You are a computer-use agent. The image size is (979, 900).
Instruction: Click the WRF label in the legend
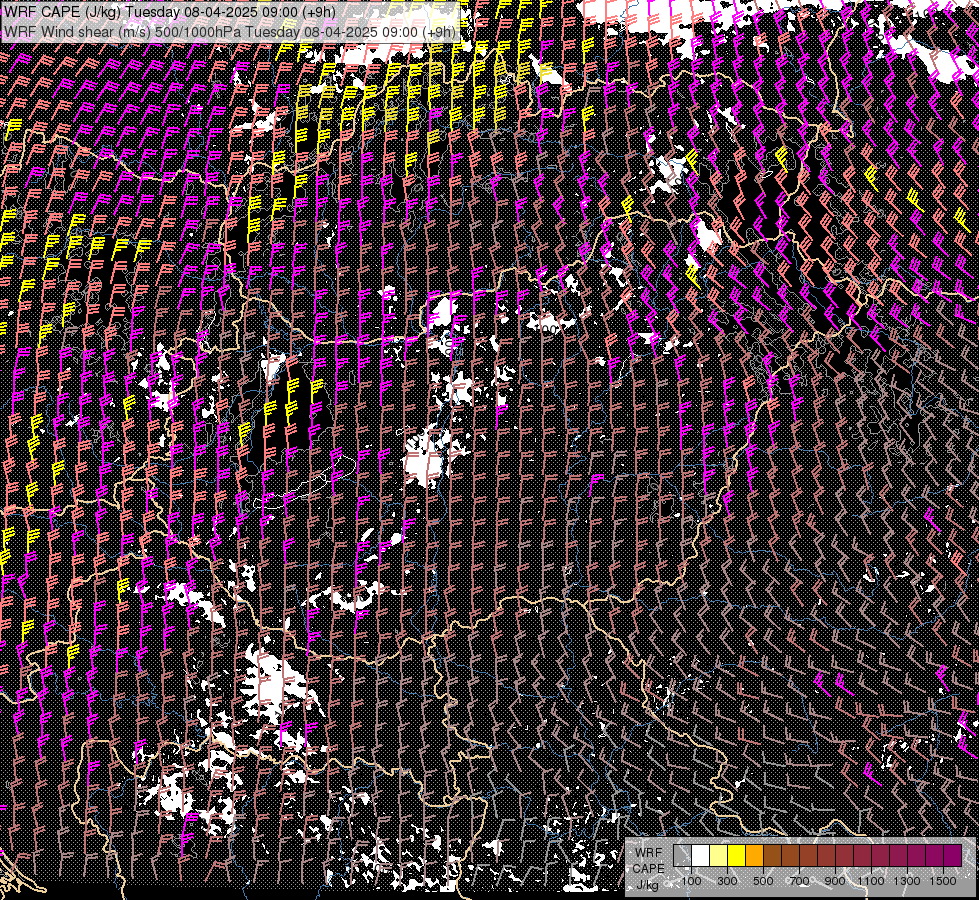click(x=649, y=853)
